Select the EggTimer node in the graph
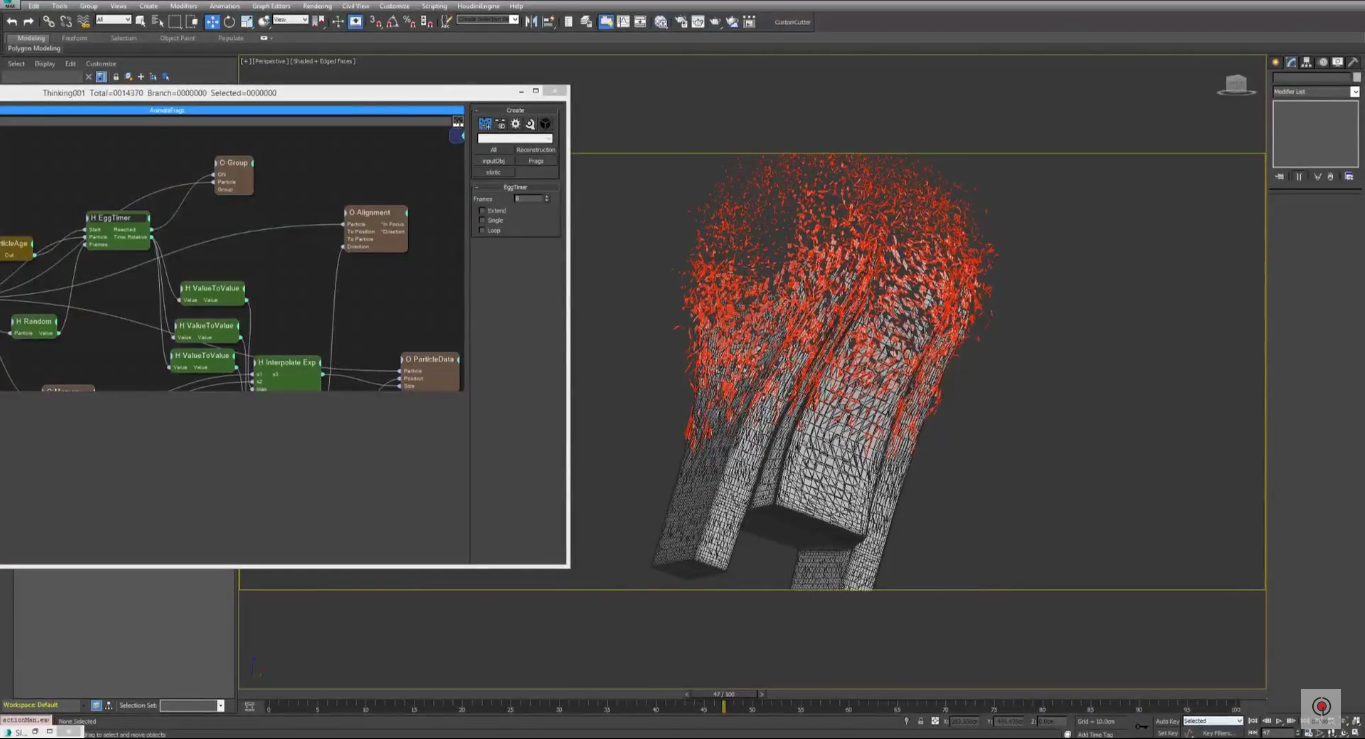The width and height of the screenshot is (1365, 739). [x=118, y=230]
